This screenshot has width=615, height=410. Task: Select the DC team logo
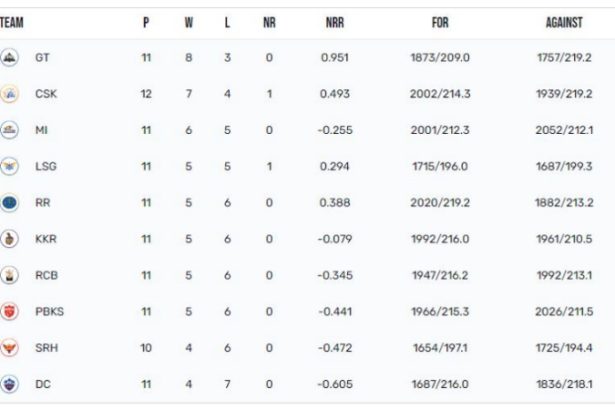click(9, 384)
